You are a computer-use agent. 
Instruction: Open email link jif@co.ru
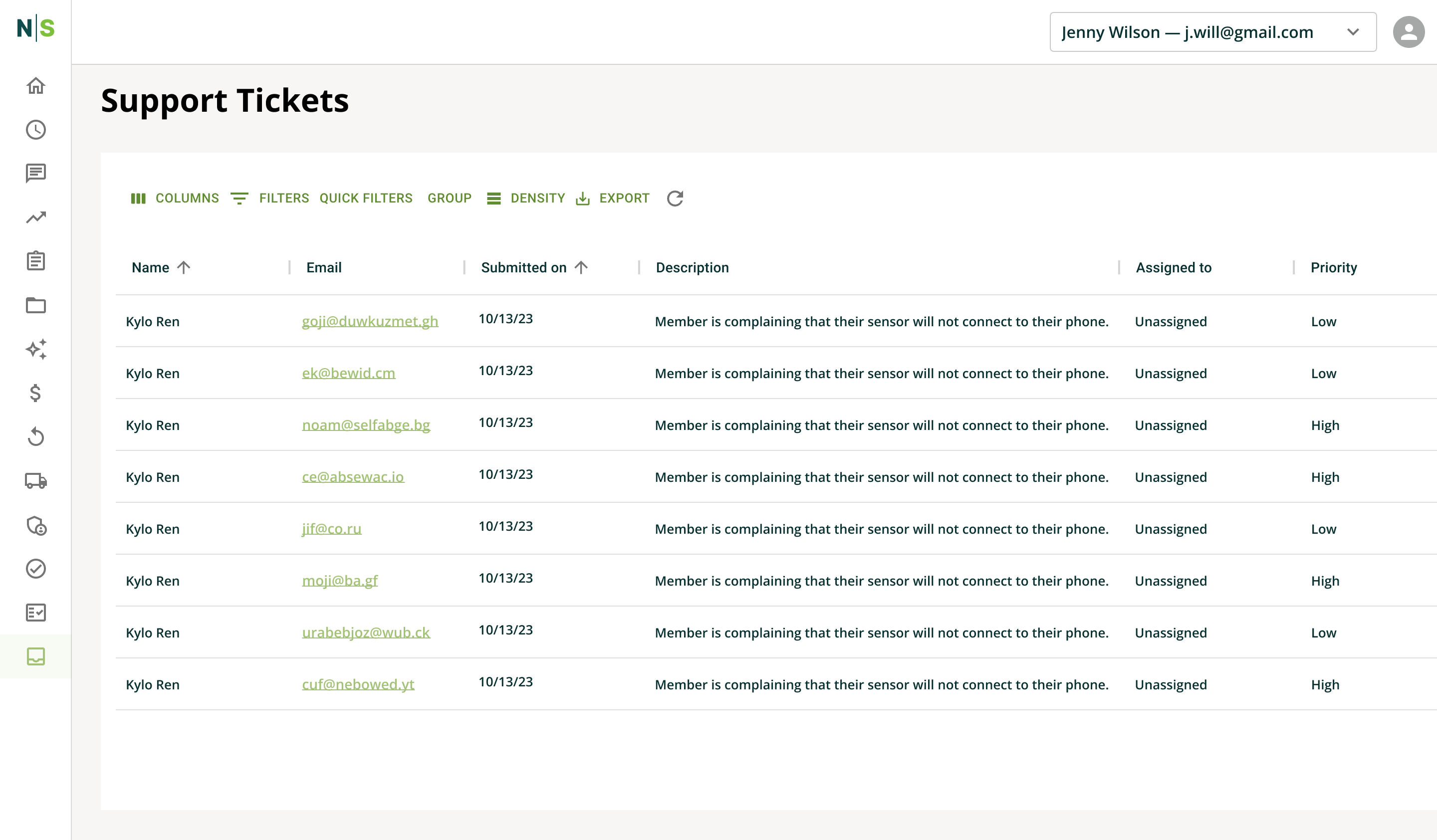(331, 529)
